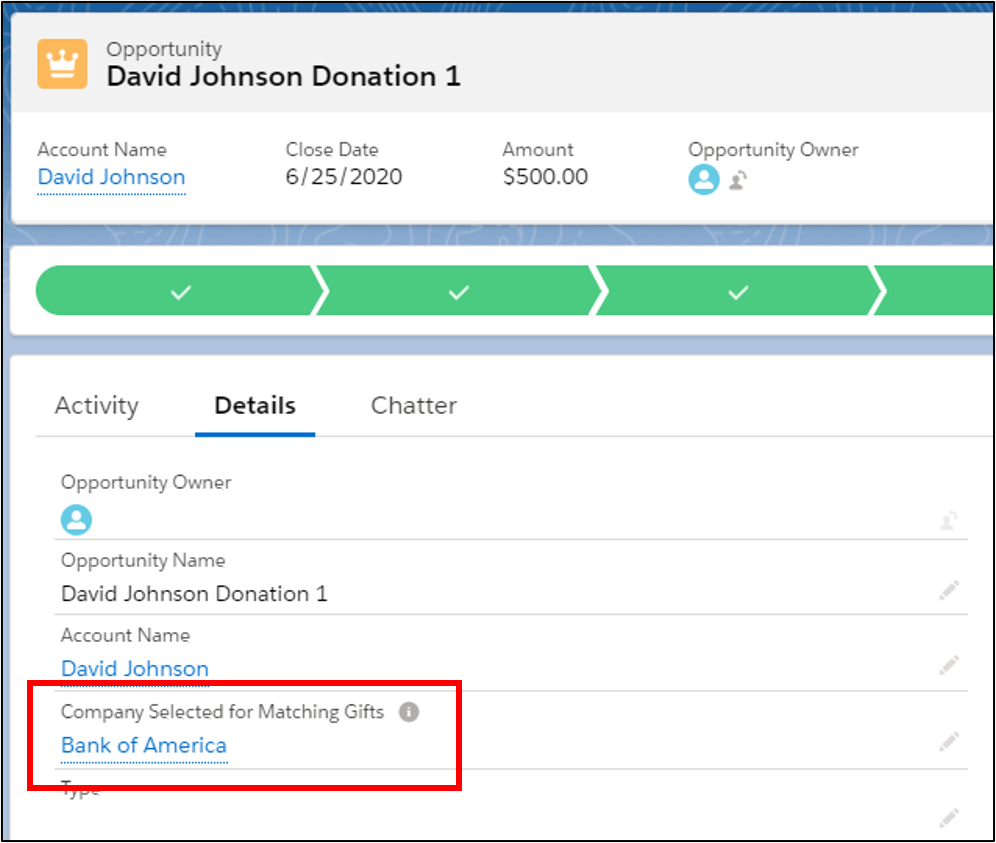Click the chevron after the first path stage

pos(323,291)
